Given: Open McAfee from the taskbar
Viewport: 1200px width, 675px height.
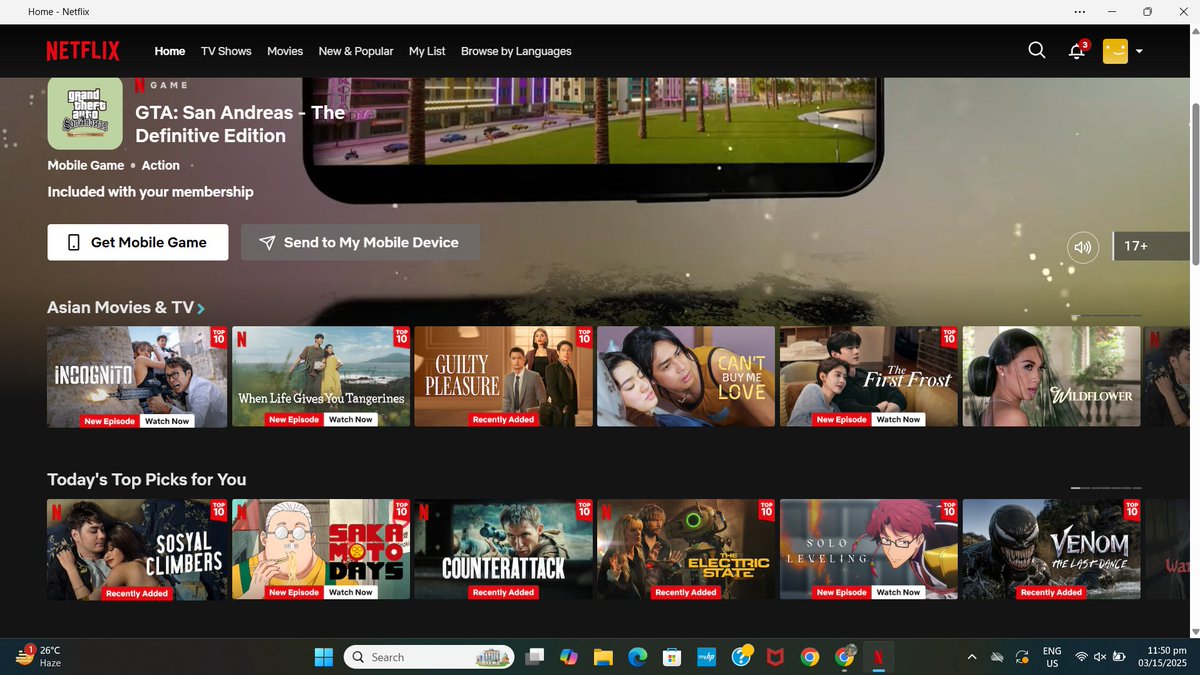Looking at the screenshot, I should [775, 657].
